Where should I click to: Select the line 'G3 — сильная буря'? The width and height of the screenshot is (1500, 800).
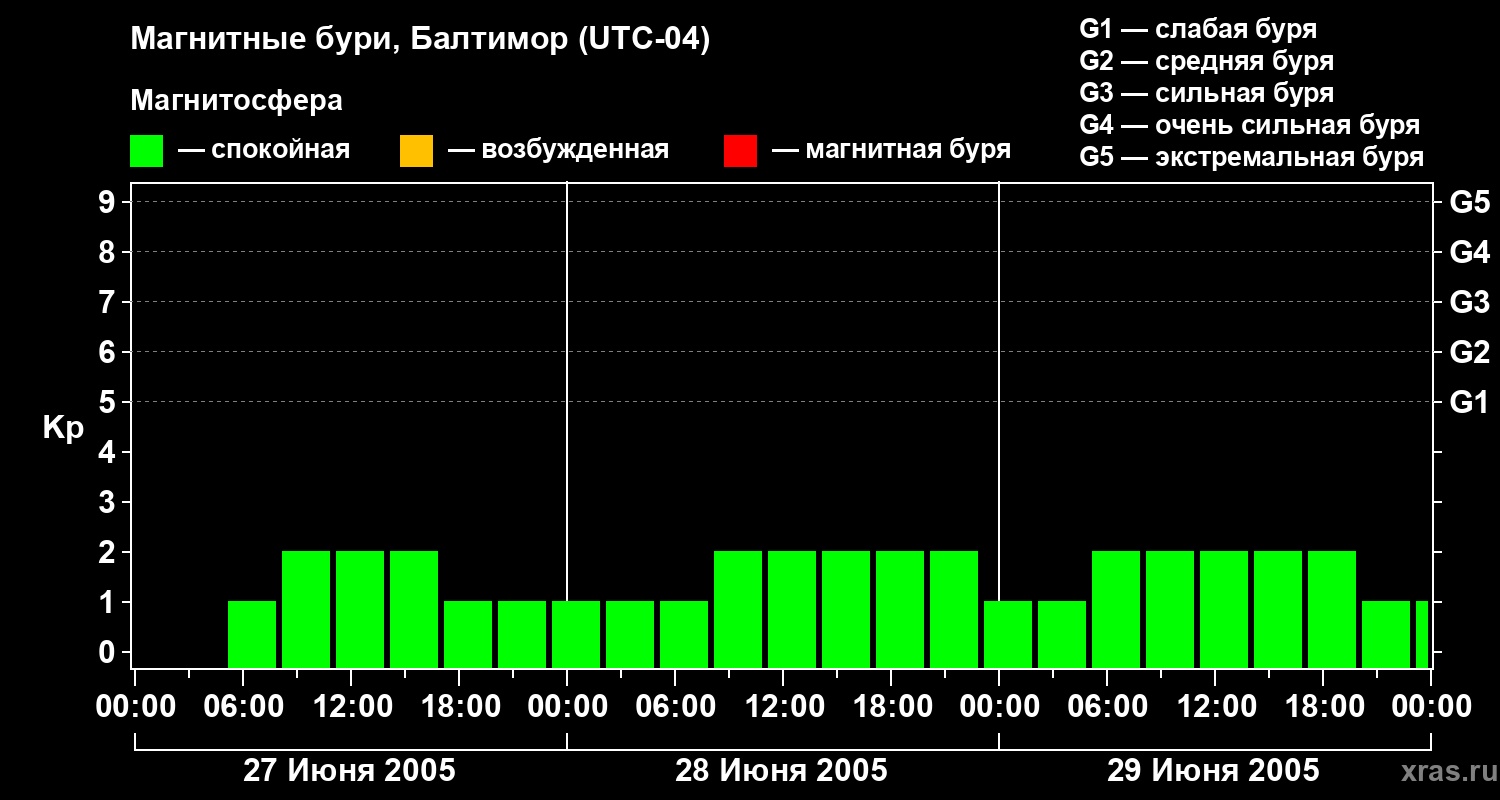[x=1206, y=93]
